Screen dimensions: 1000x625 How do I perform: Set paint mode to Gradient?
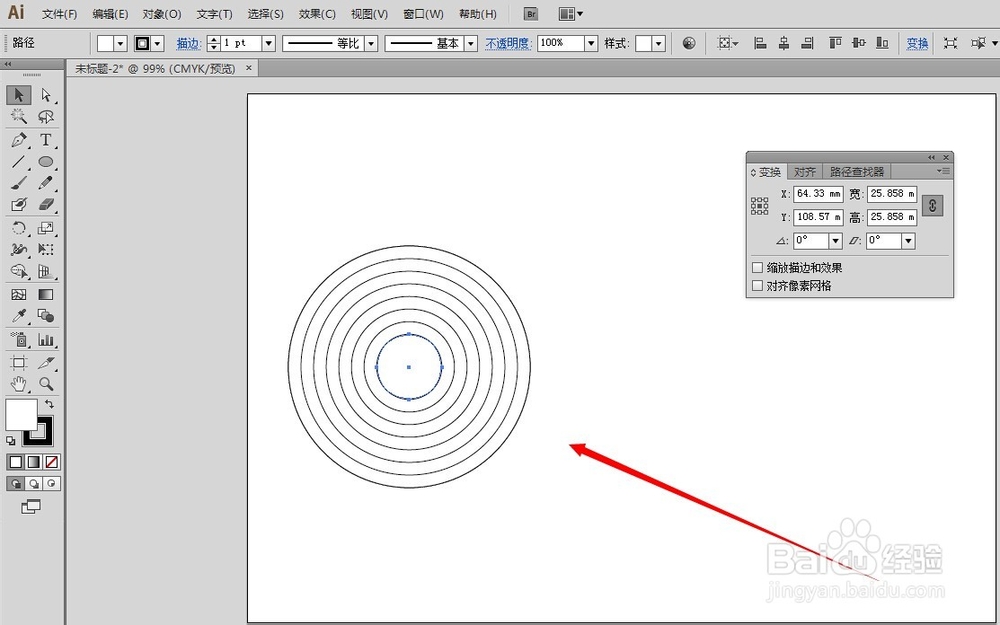pos(34,462)
